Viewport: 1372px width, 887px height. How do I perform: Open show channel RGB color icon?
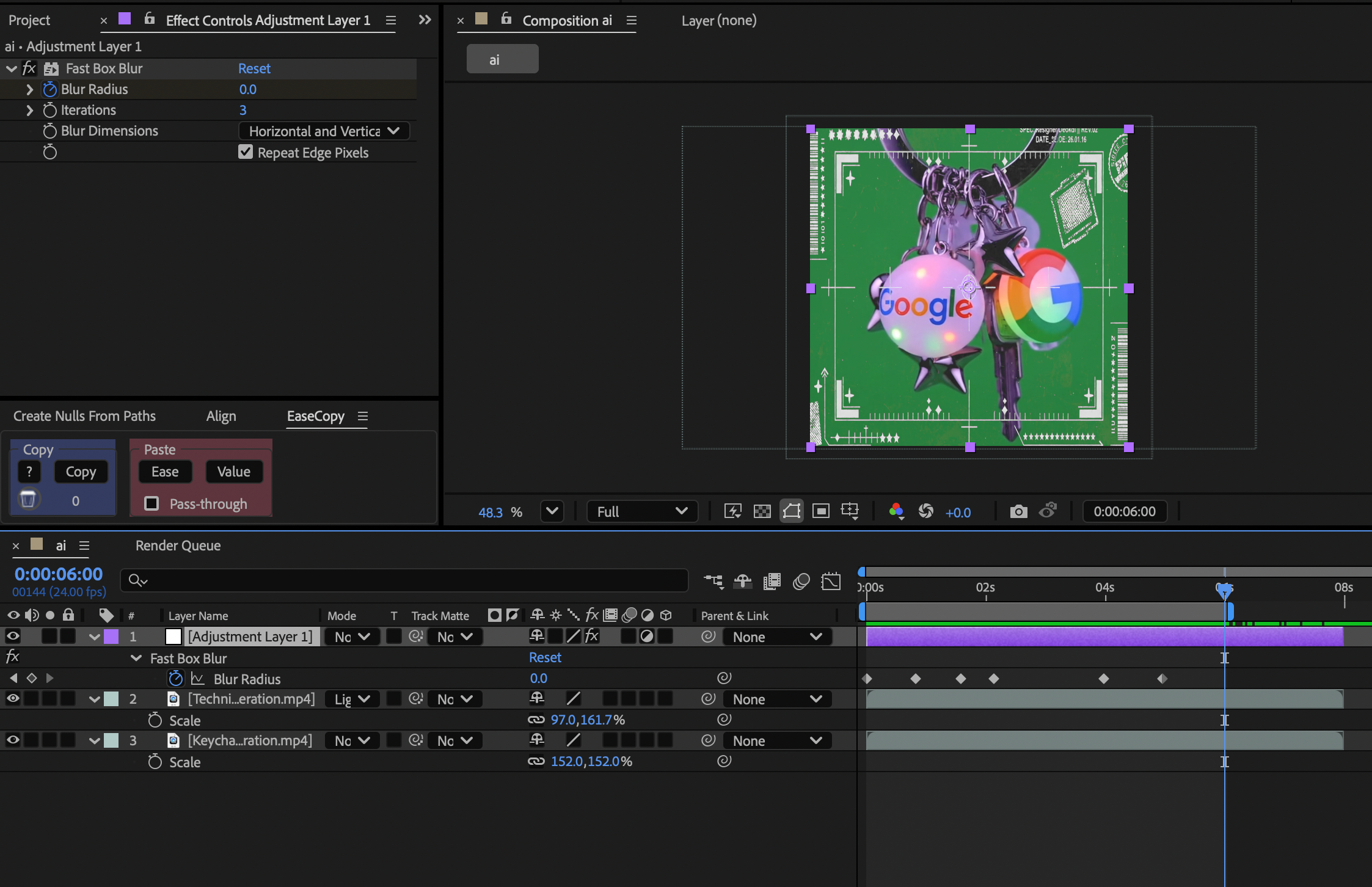[896, 512]
